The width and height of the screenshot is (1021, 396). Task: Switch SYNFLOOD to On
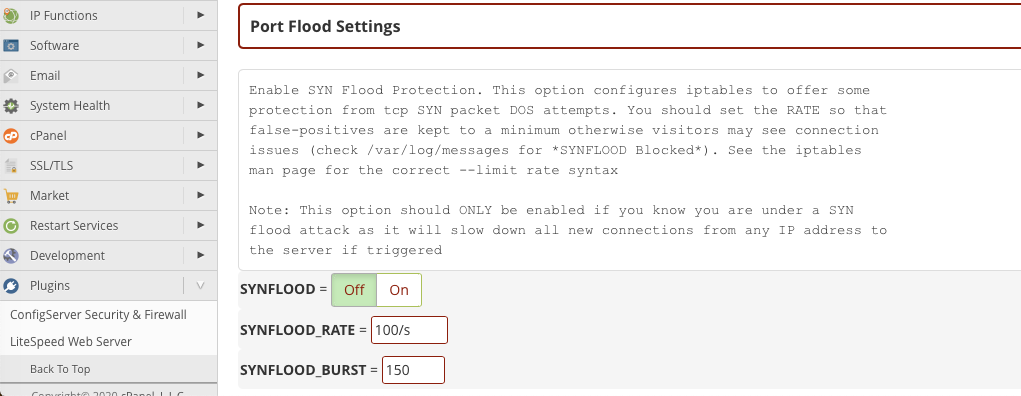tap(399, 290)
